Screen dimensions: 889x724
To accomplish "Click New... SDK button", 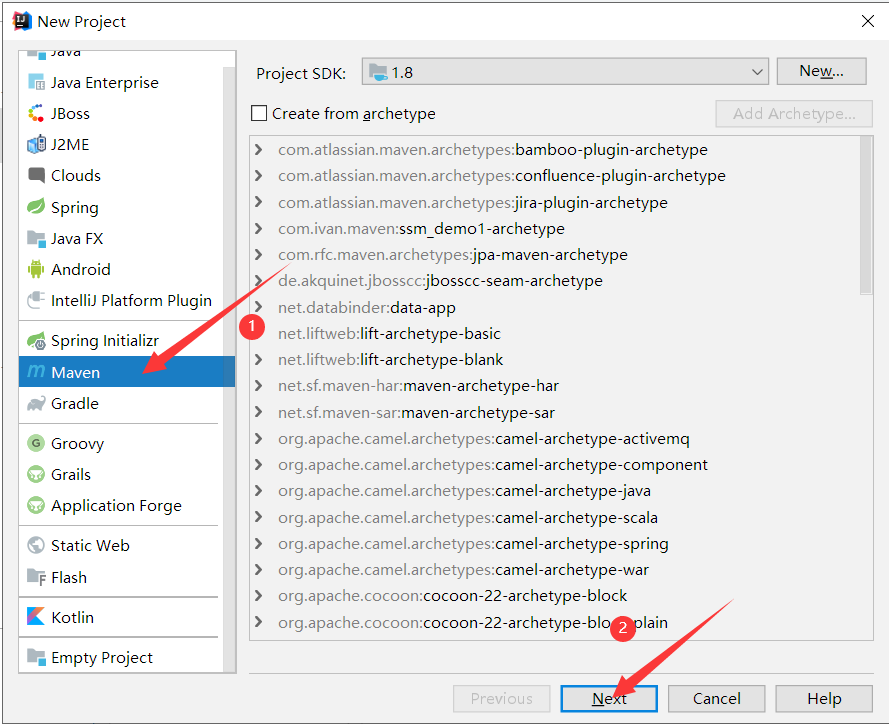I will 821,71.
